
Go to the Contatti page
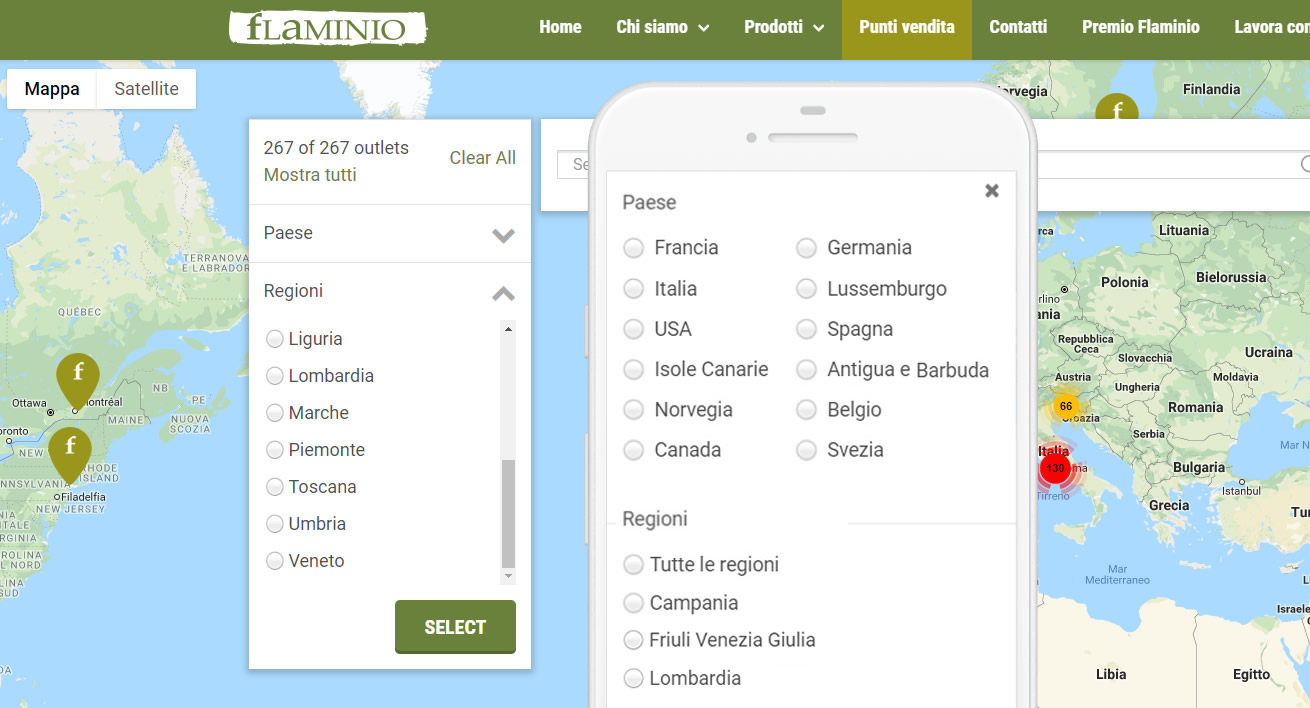coord(1018,28)
